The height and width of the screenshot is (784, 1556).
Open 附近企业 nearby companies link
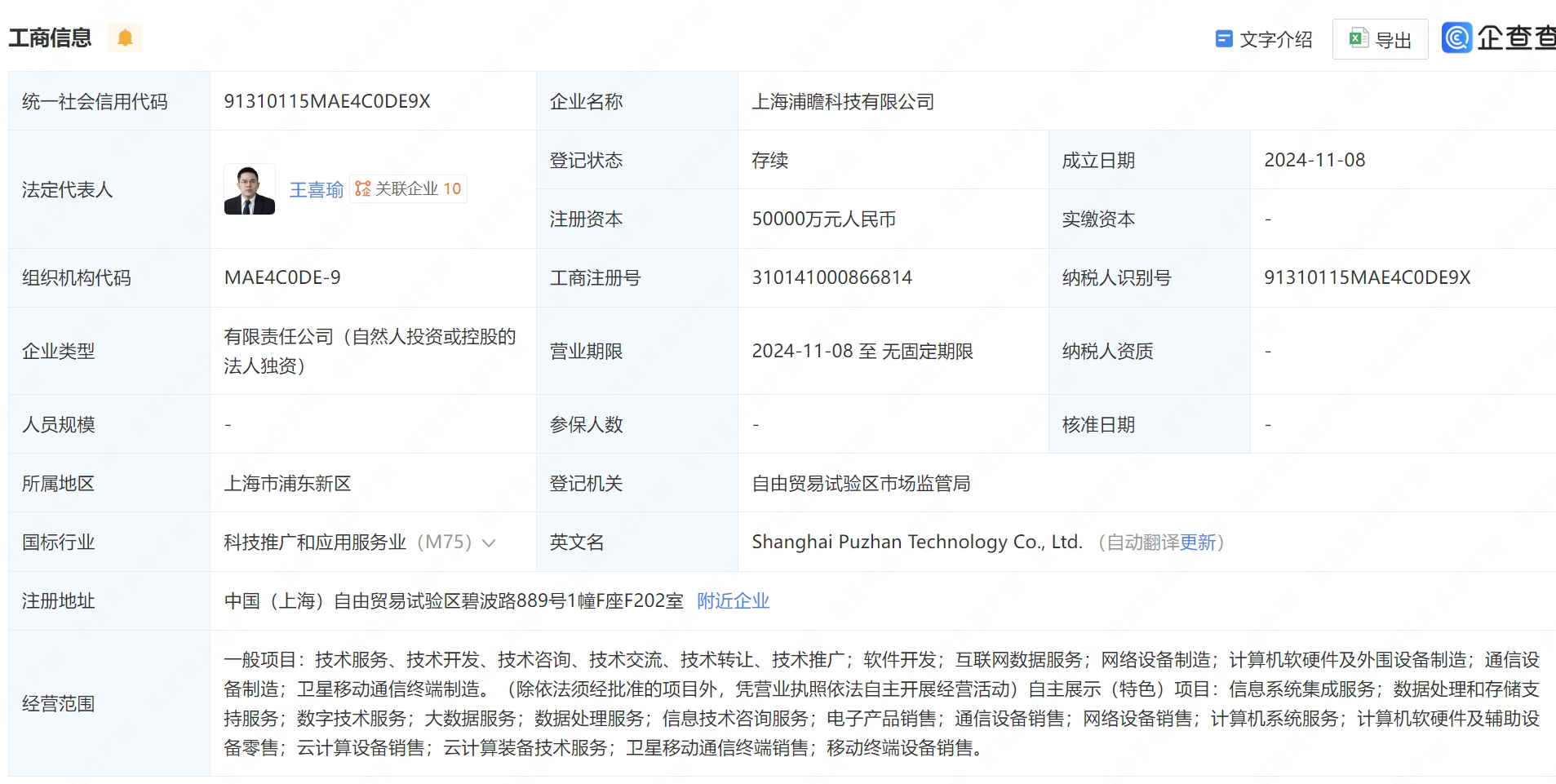point(733,600)
